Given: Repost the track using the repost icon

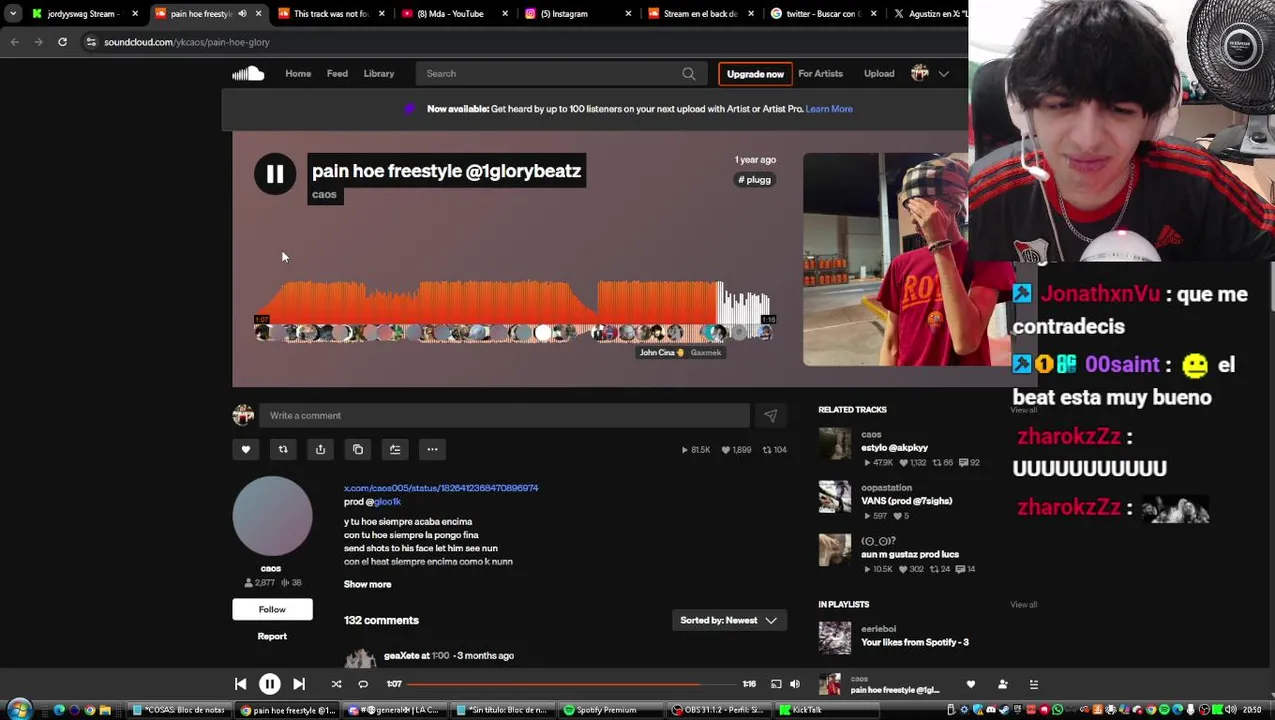Looking at the screenshot, I should (283, 450).
